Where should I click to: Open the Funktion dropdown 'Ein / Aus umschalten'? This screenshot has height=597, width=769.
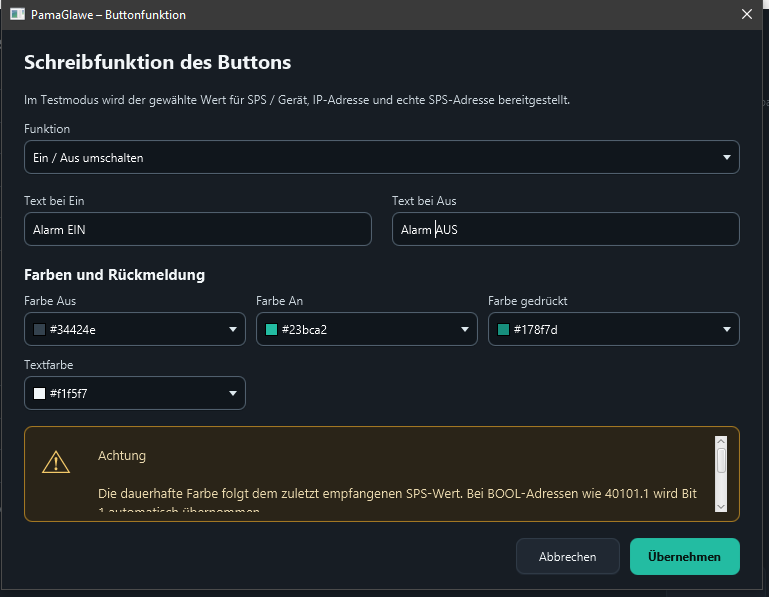(382, 157)
